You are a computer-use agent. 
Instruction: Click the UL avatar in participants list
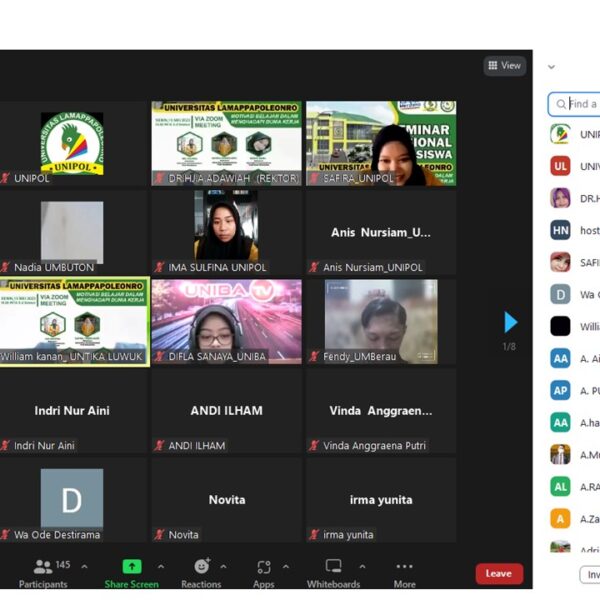[560, 166]
